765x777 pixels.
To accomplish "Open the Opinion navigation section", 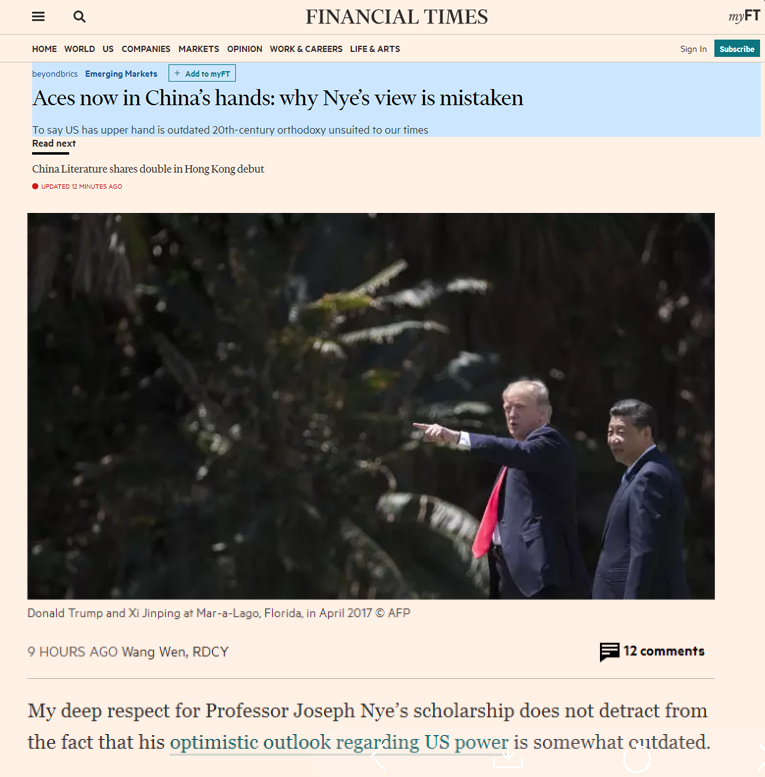I will pos(245,49).
